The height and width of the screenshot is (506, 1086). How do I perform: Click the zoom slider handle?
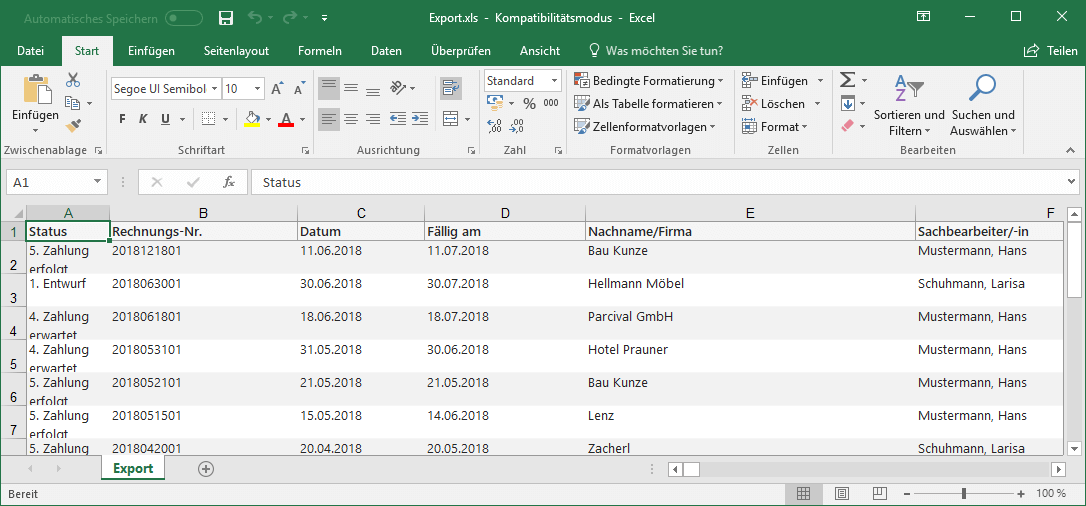click(963, 494)
